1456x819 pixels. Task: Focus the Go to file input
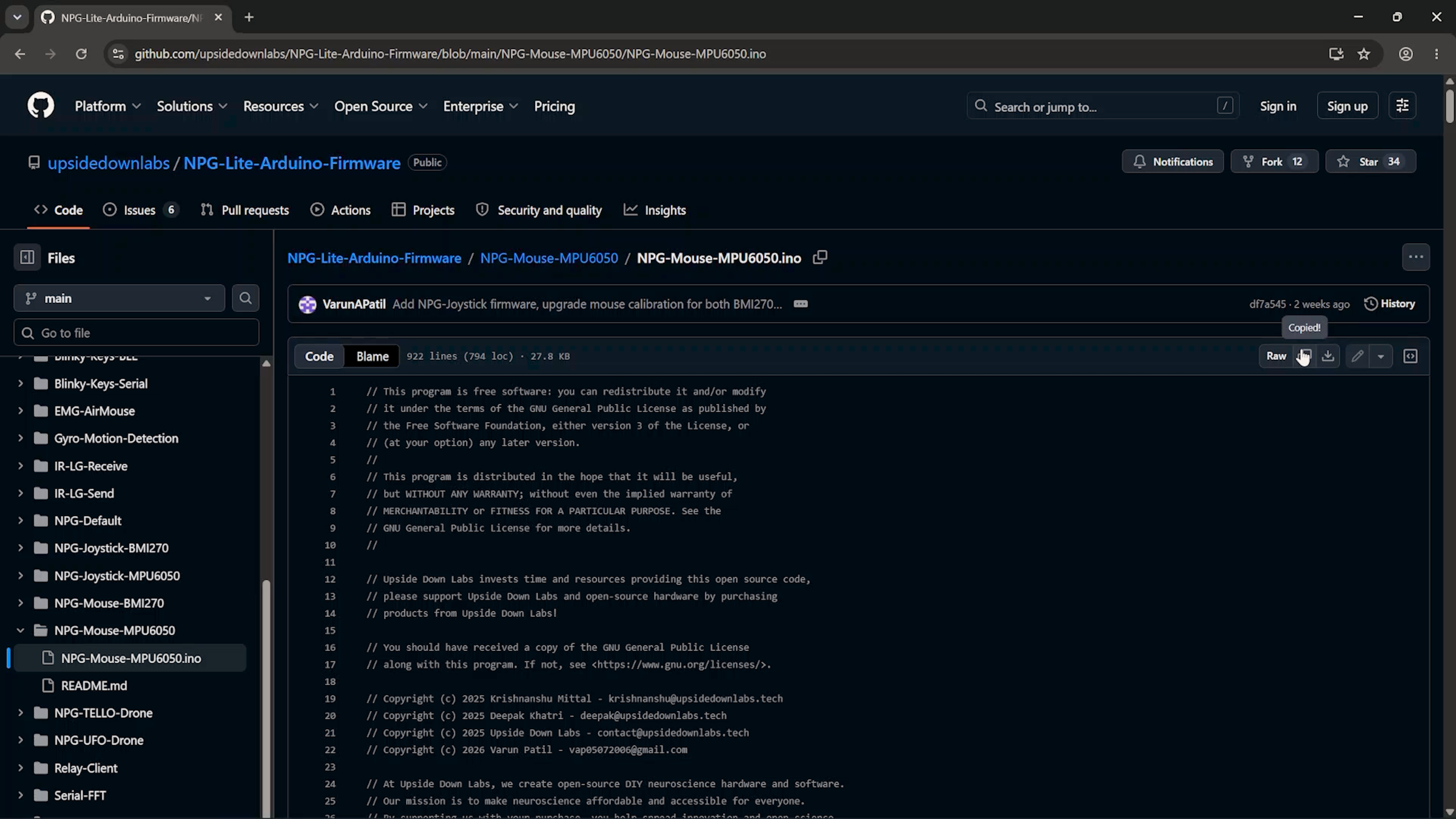tap(136, 332)
